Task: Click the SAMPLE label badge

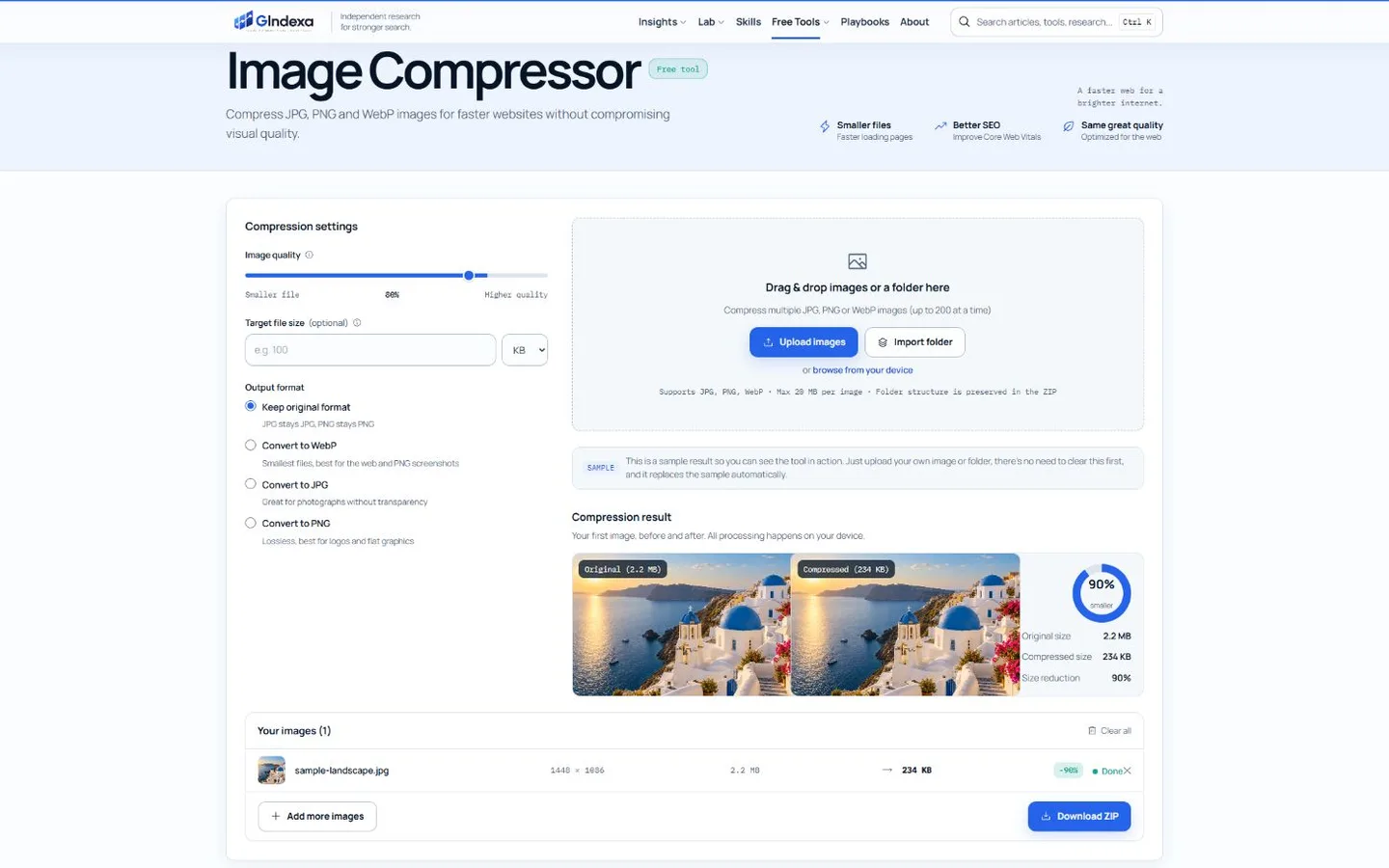Action: pyautogui.click(x=601, y=468)
